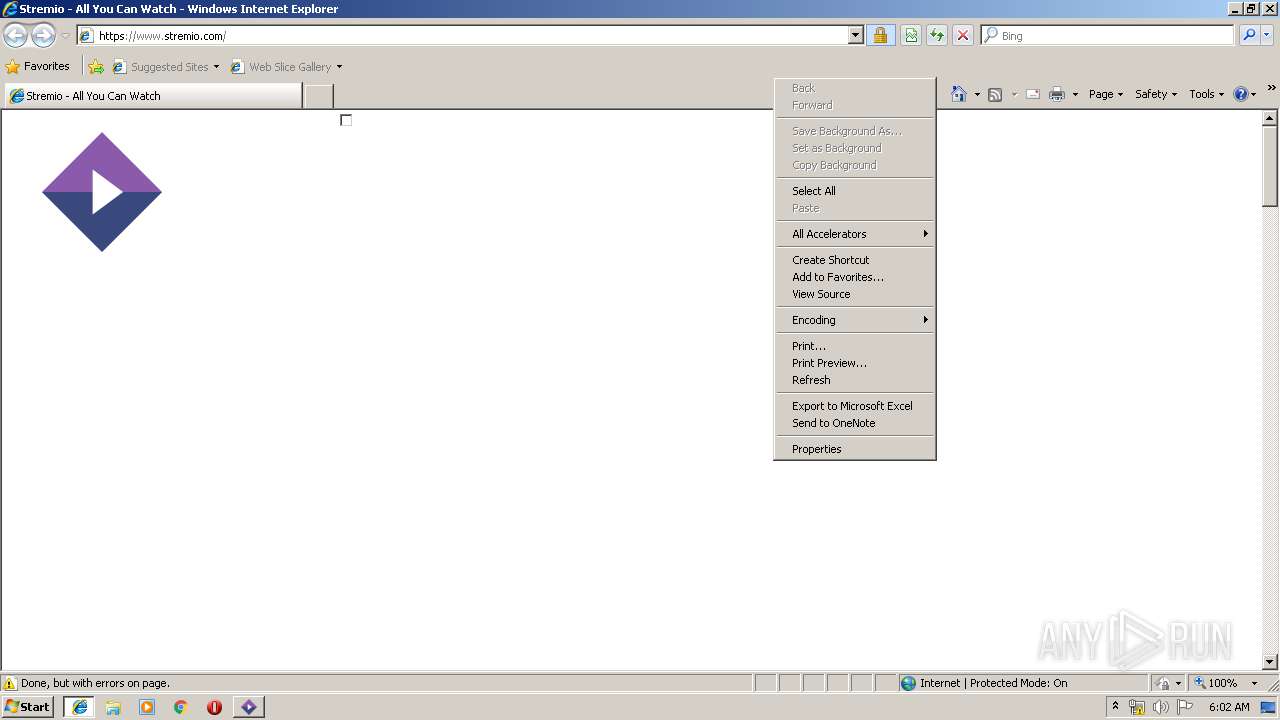The image size is (1280, 720).
Task: Choose View Source in context menu
Action: (x=855, y=294)
